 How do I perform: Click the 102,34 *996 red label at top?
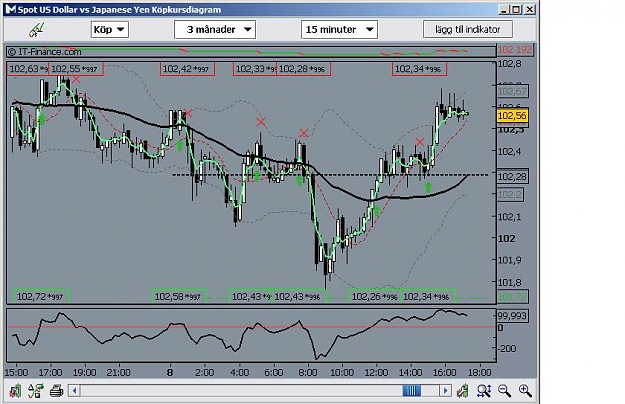point(419,69)
